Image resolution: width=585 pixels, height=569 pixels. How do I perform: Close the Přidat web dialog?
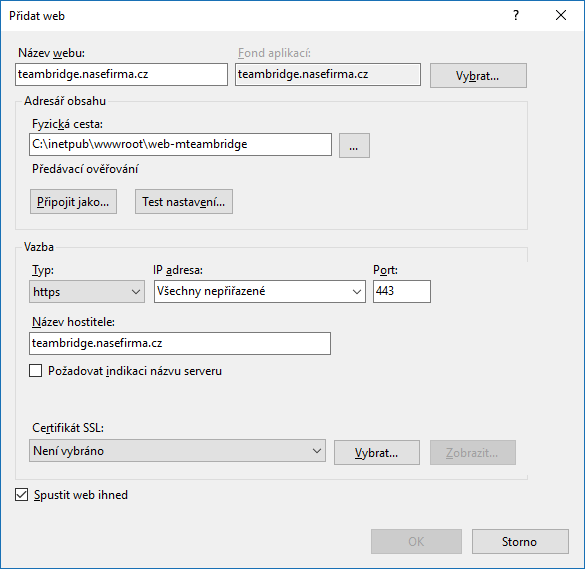[x=561, y=15]
